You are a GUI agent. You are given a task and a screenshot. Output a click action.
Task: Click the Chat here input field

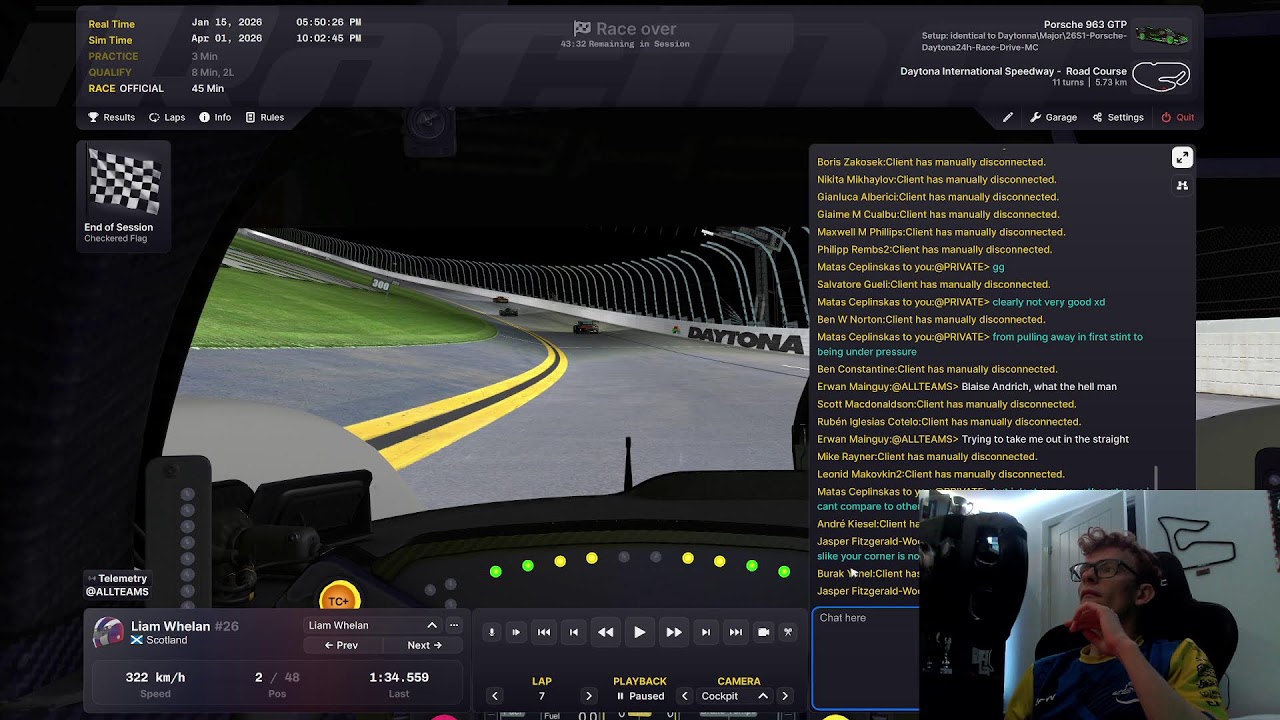866,656
